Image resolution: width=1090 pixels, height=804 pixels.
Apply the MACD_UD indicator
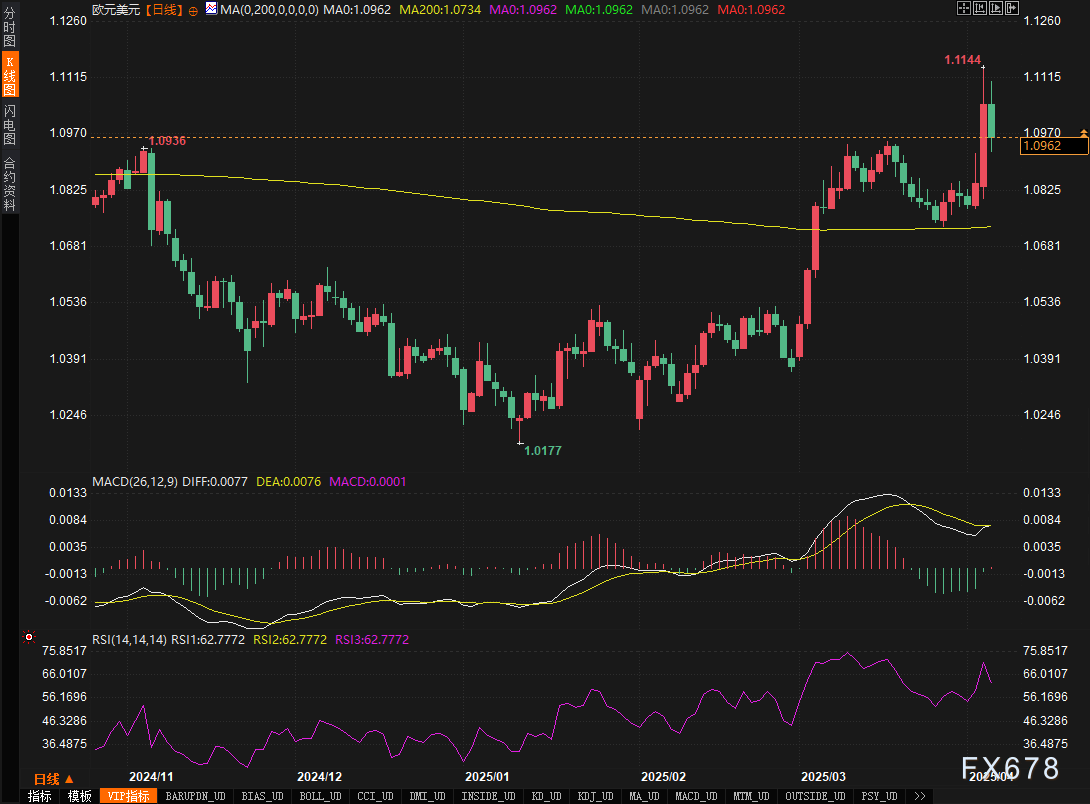click(694, 796)
